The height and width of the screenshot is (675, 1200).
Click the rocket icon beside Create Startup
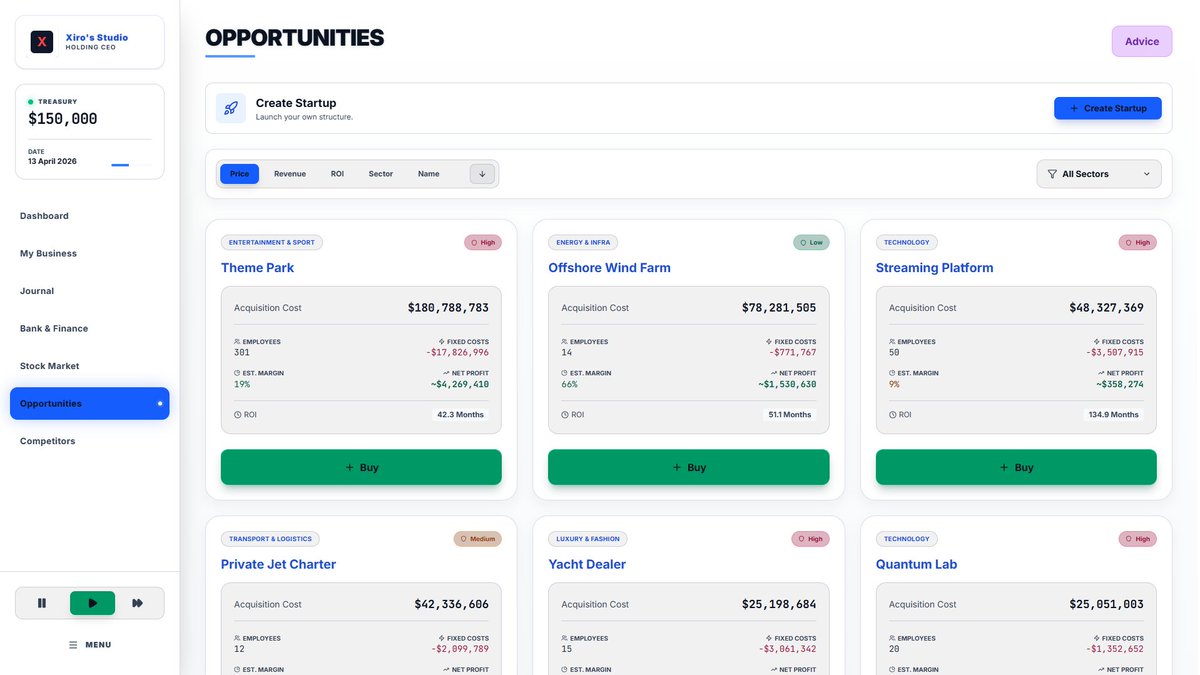231,108
